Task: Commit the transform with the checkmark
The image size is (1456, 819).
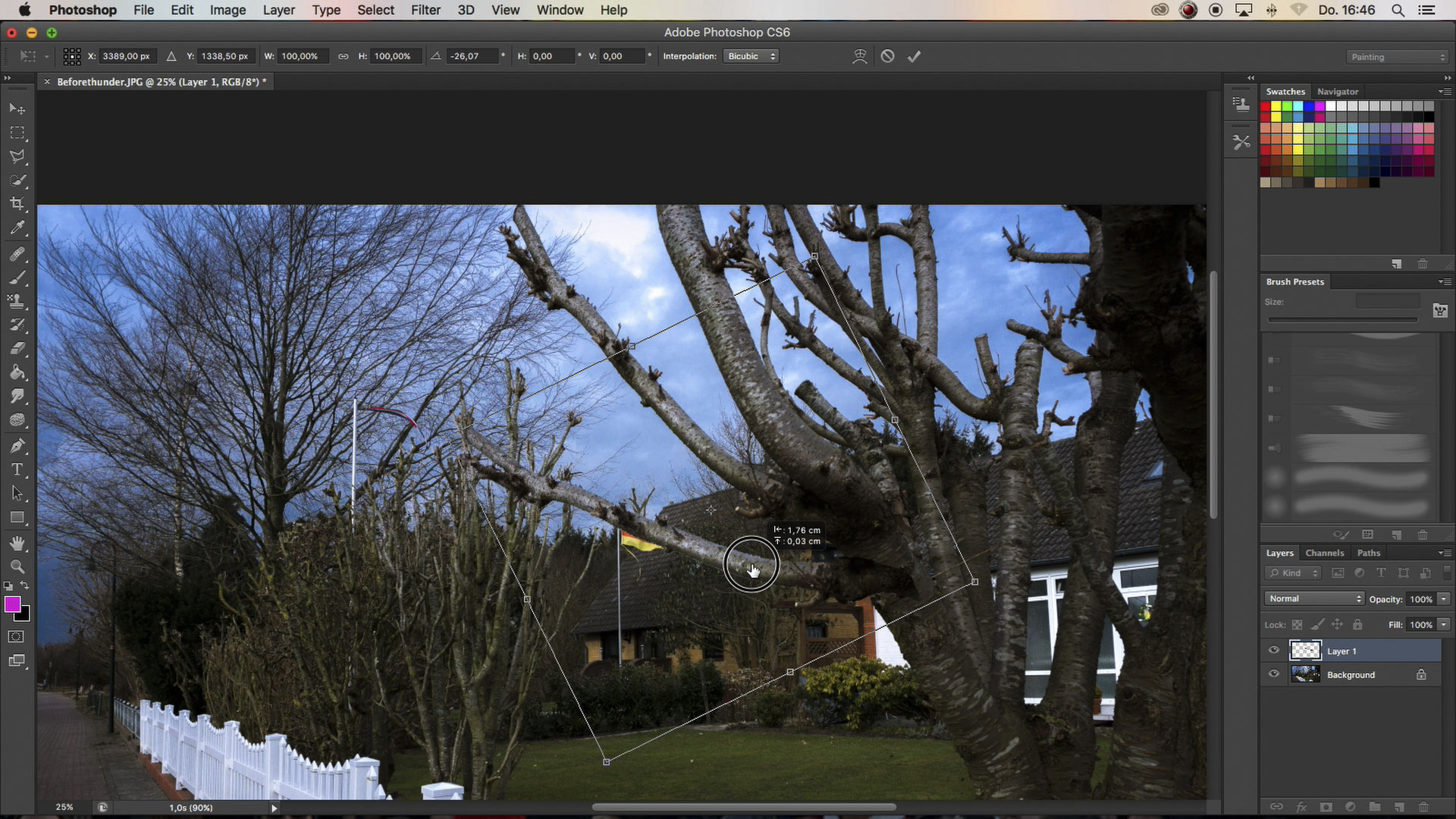Action: [914, 56]
